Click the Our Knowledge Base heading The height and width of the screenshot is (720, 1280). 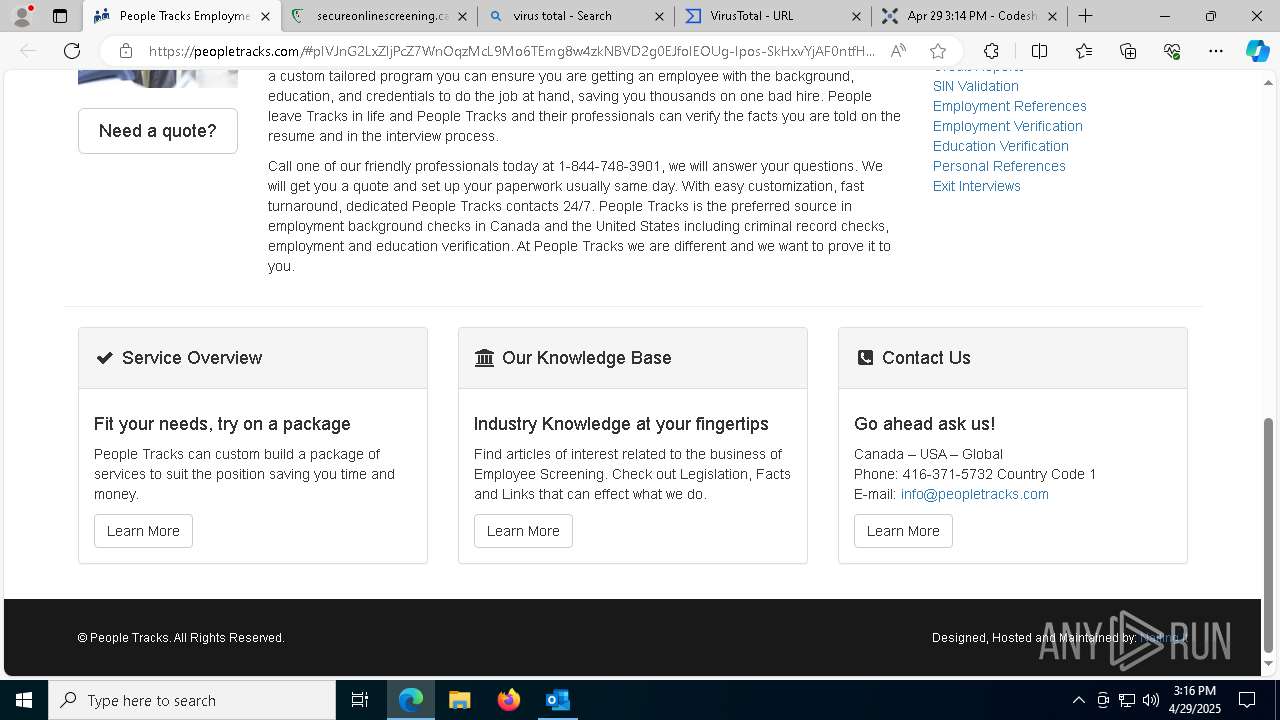[x=587, y=358]
